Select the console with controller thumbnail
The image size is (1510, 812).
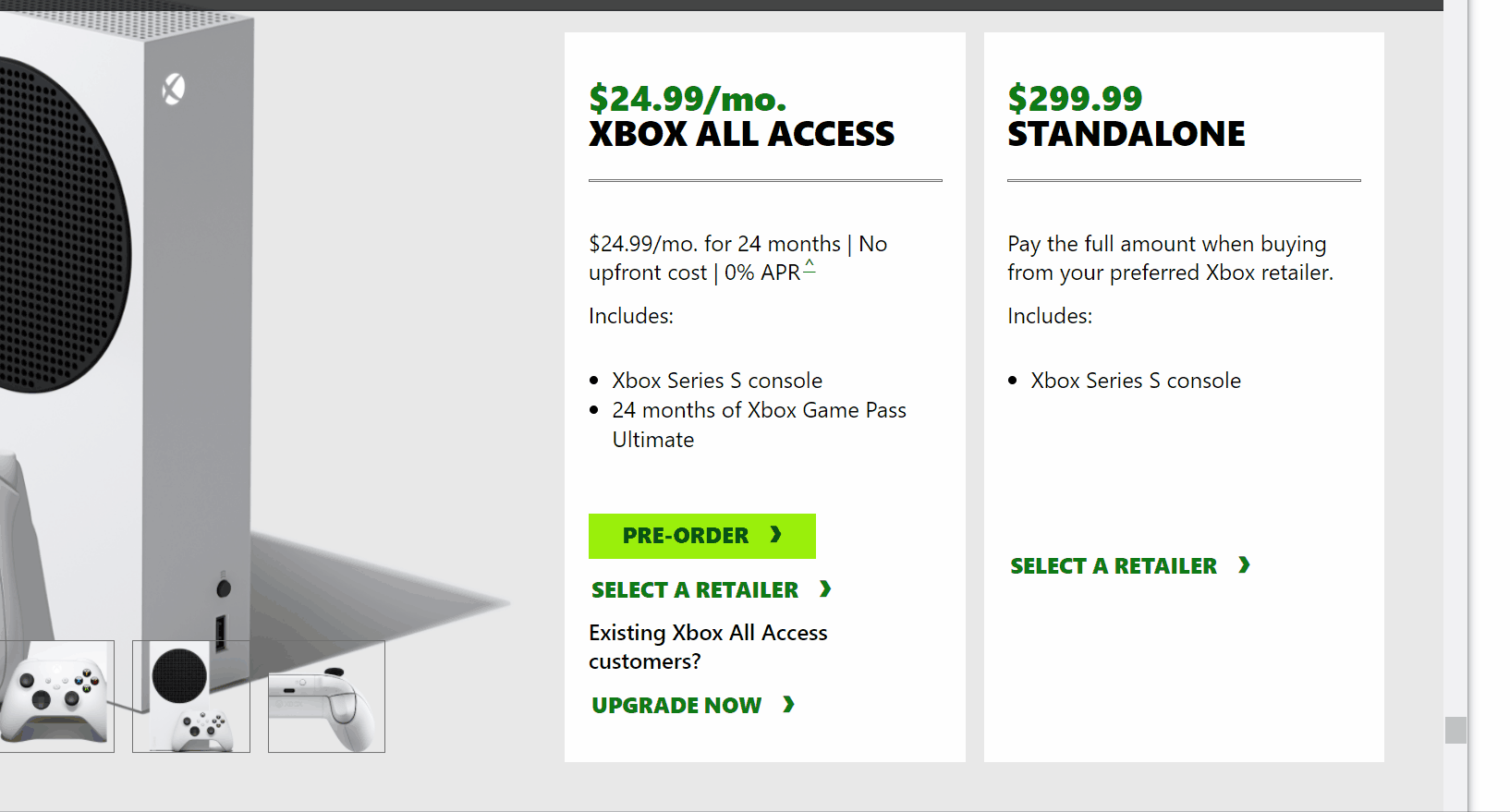tap(191, 697)
